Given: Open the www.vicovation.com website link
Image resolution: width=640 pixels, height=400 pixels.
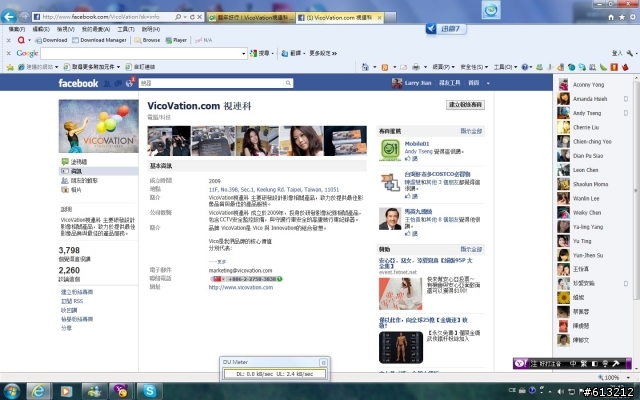Looking at the screenshot, I should pos(241,287).
